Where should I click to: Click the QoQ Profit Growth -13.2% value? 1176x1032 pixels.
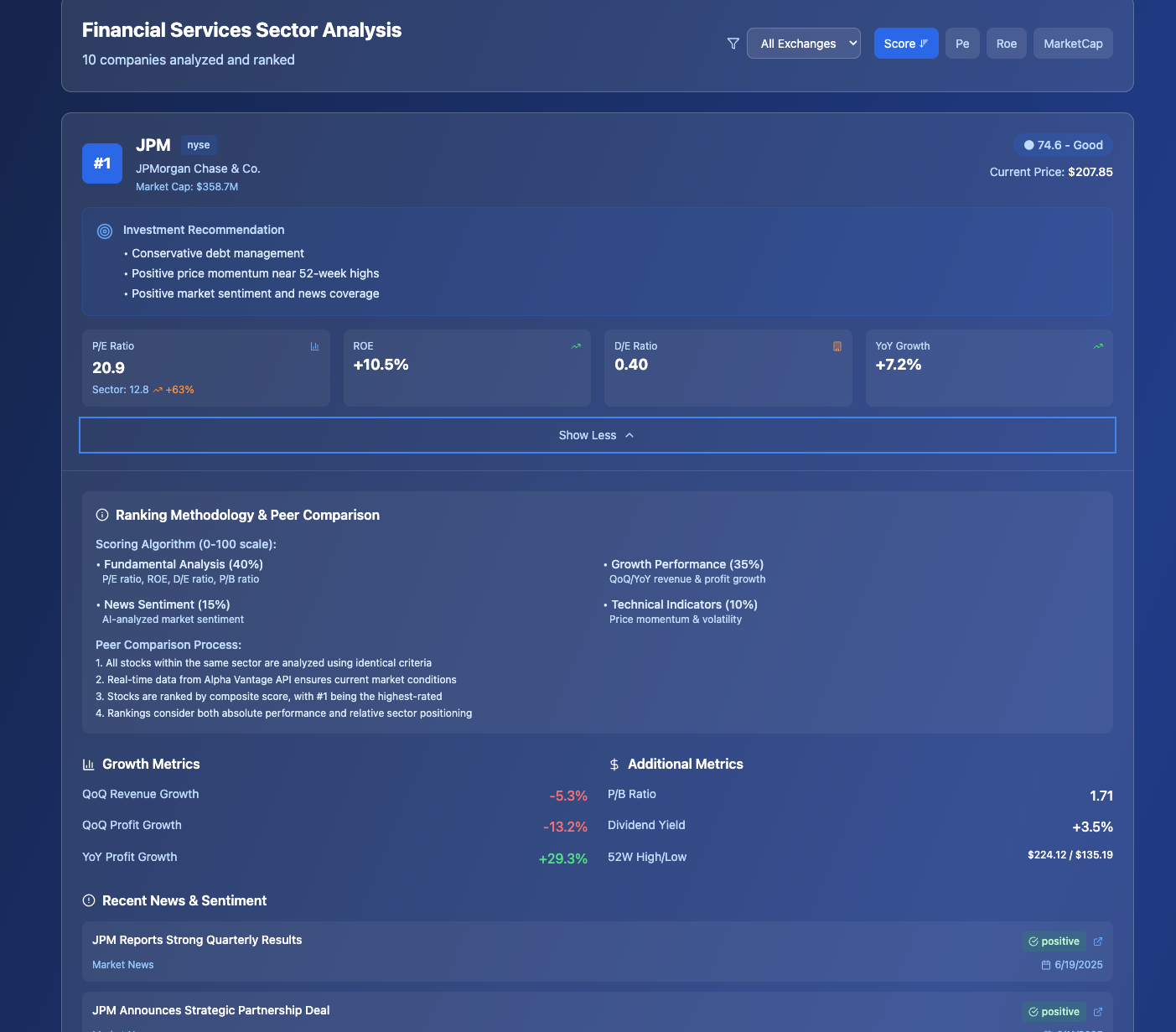(x=565, y=827)
